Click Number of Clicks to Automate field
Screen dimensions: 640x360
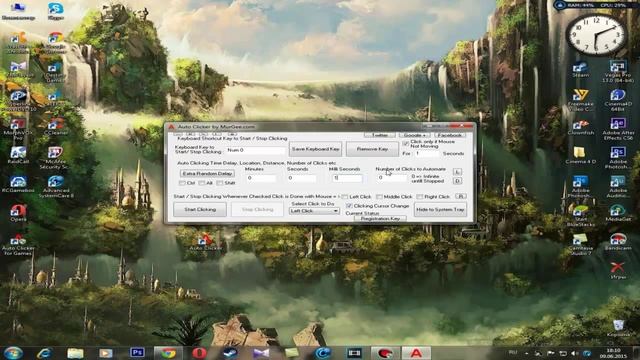point(391,178)
